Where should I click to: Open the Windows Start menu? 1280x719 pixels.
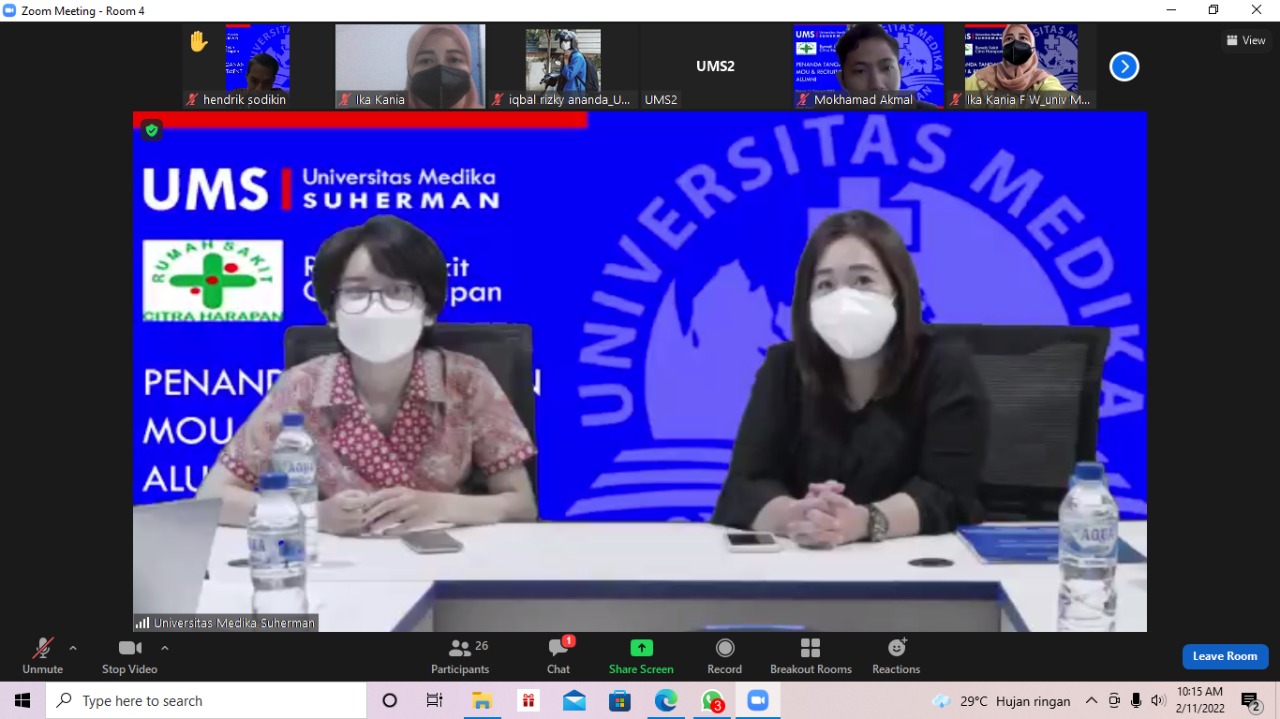(x=22, y=701)
